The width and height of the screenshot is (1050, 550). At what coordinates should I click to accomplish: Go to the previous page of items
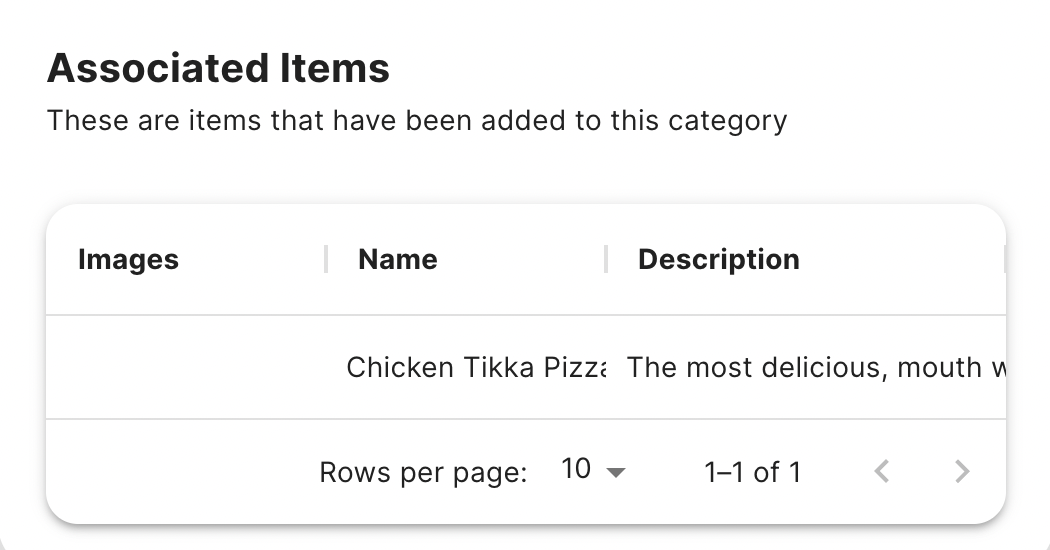pyautogui.click(x=881, y=471)
